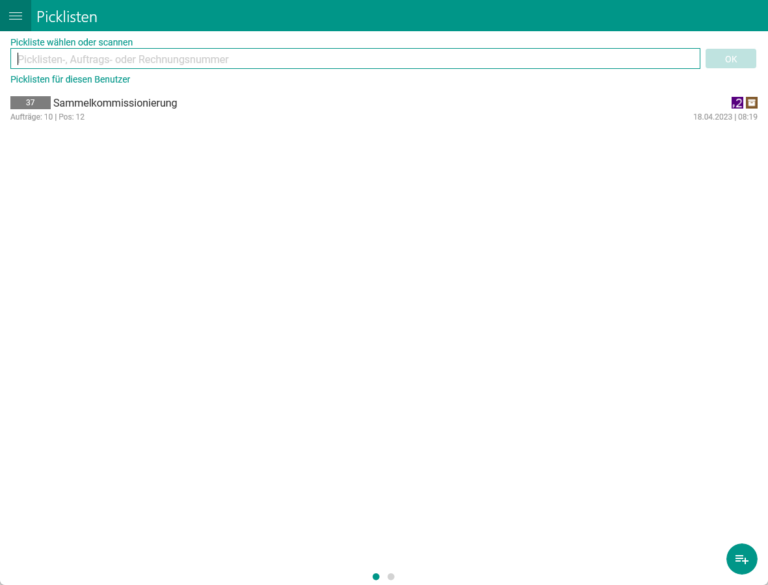Click the date 18.04.2023 on the picklist
Viewport: 768px width, 585px height.
pos(712,117)
